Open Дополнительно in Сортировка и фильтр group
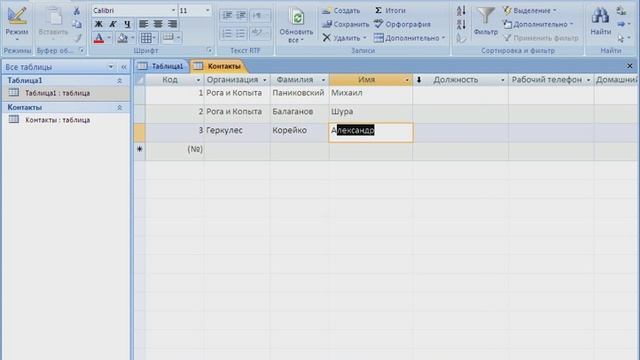Screen dimensions: 640x360 pyautogui.click(x=538, y=24)
